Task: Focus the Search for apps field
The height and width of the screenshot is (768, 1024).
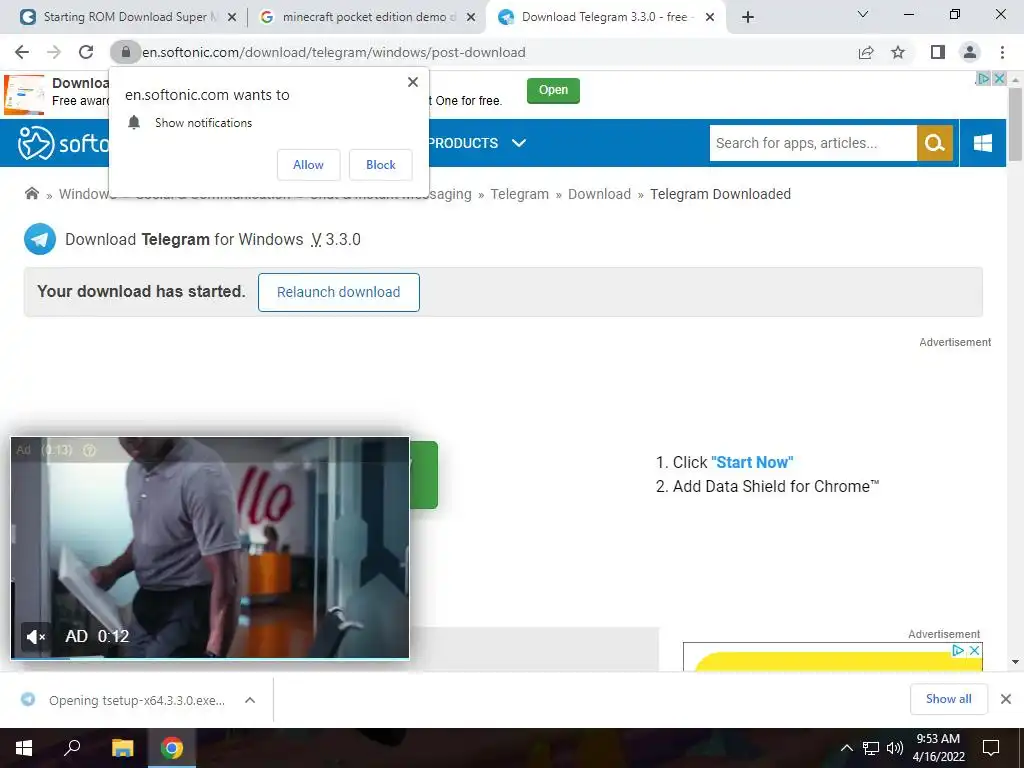Action: coord(813,143)
